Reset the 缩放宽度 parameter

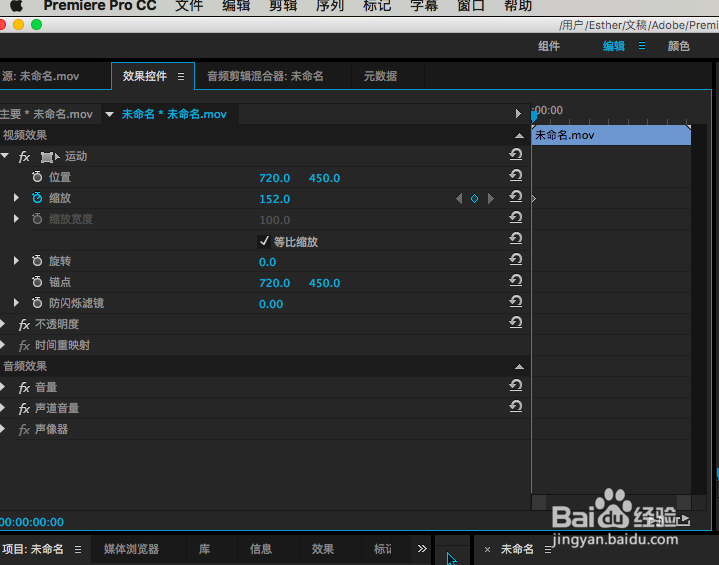coord(516,217)
